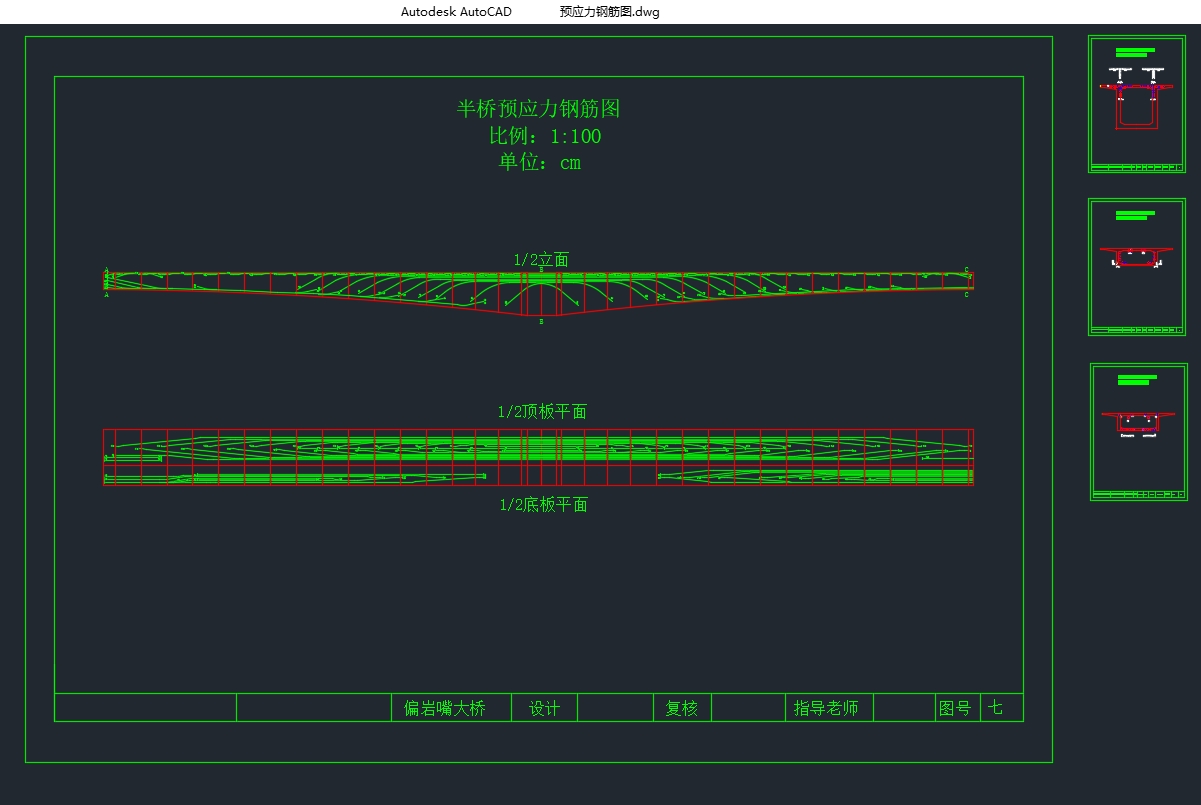Select the 比例: 1:100 scale text

pyautogui.click(x=544, y=136)
